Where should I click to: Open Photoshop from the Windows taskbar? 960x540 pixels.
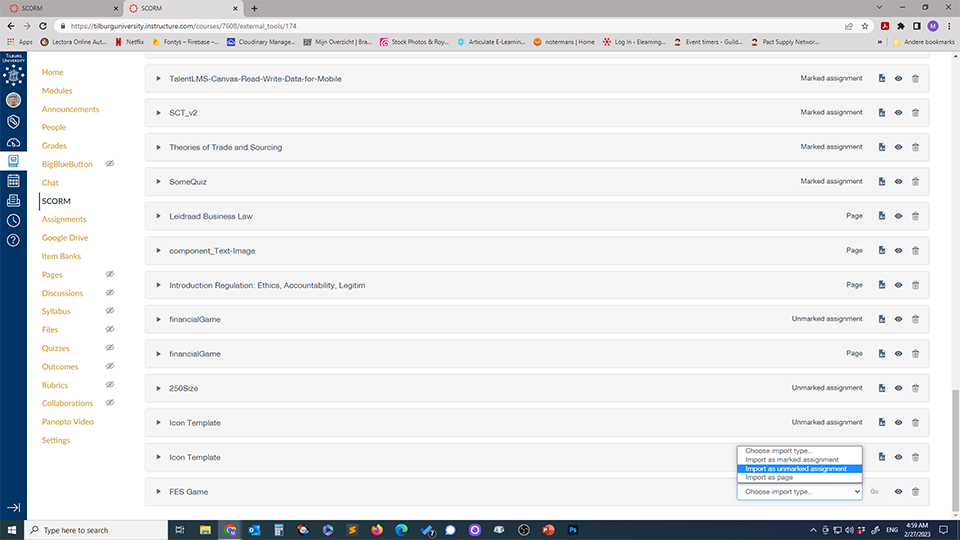(x=573, y=530)
